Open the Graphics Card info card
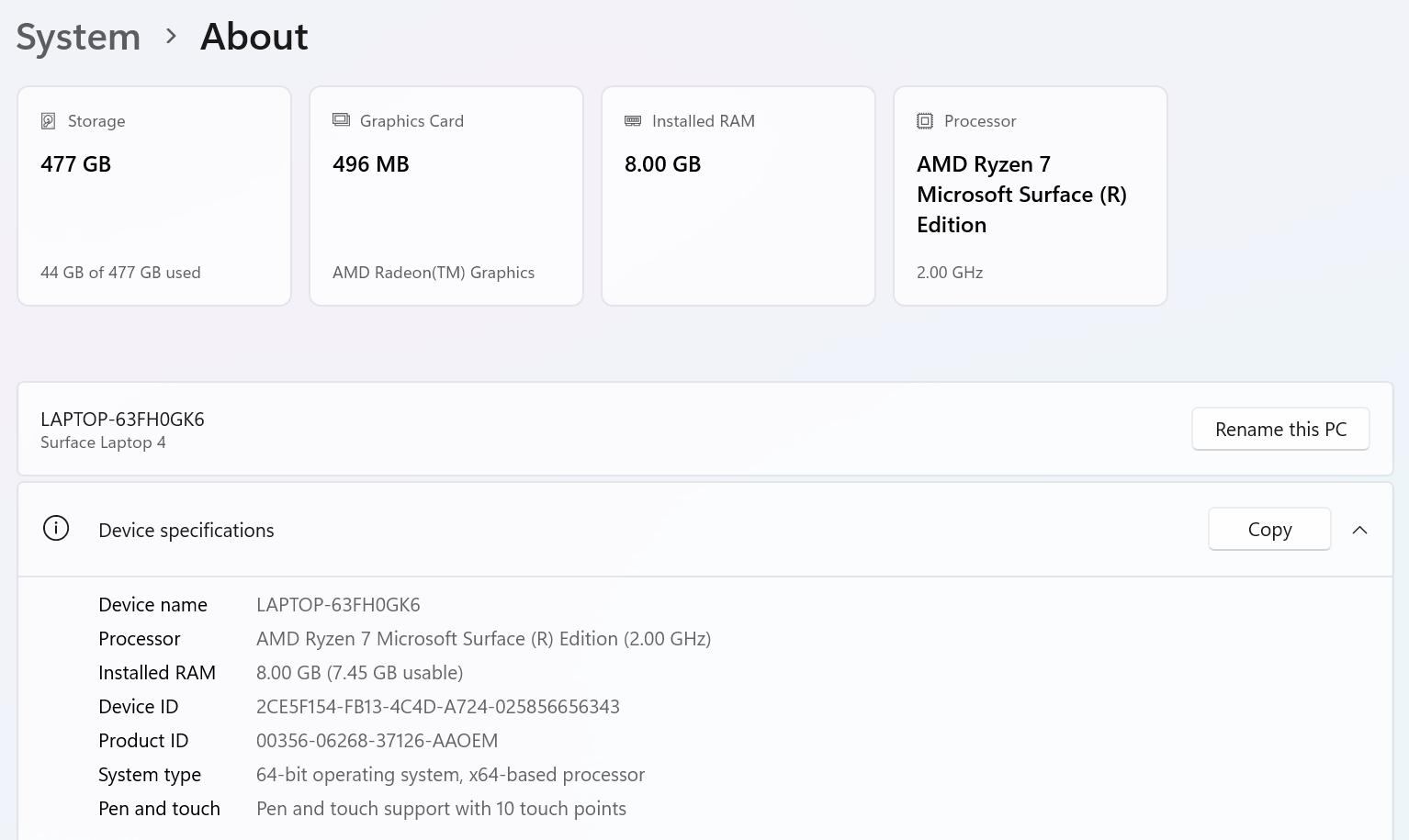 (446, 196)
